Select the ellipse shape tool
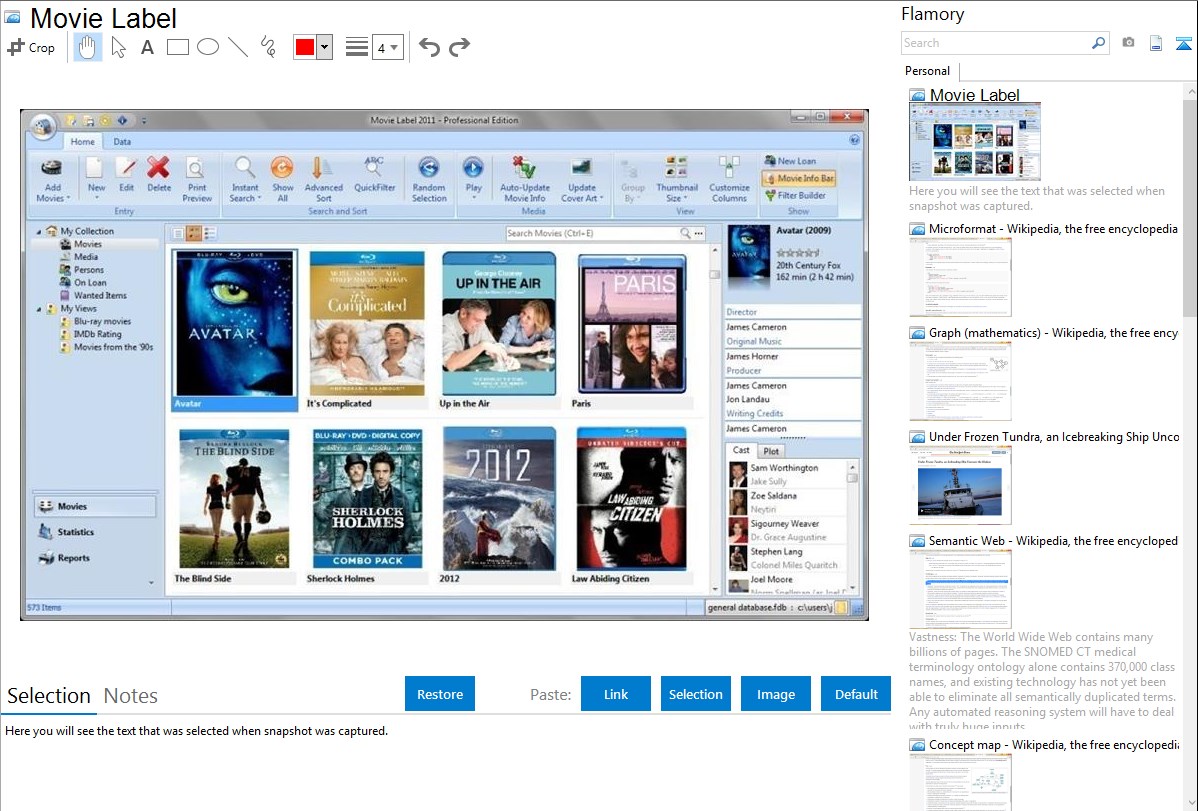 (207, 47)
